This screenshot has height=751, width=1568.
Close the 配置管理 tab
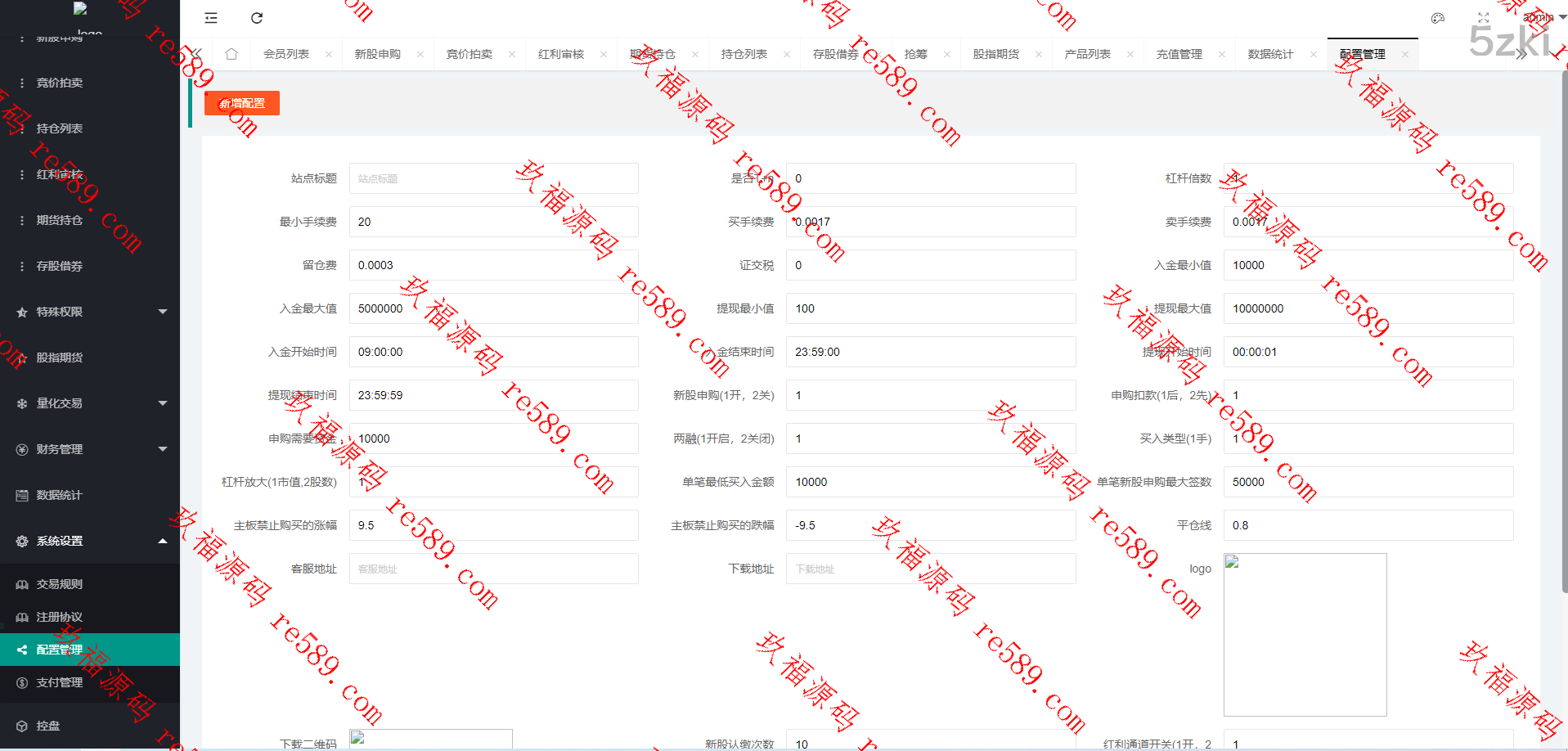tap(1405, 55)
